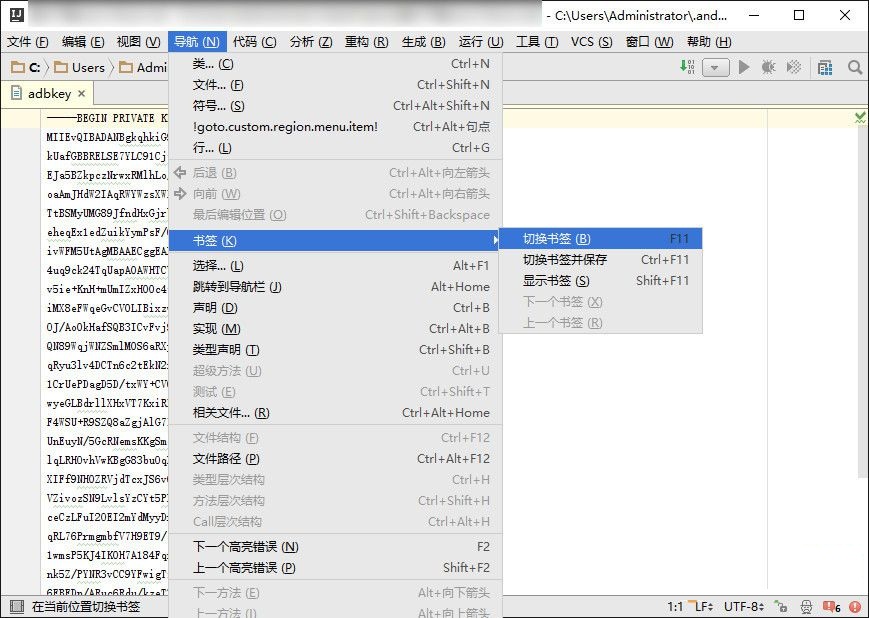Select 切换书签 in the bookmarks submenu

click(x=562, y=239)
